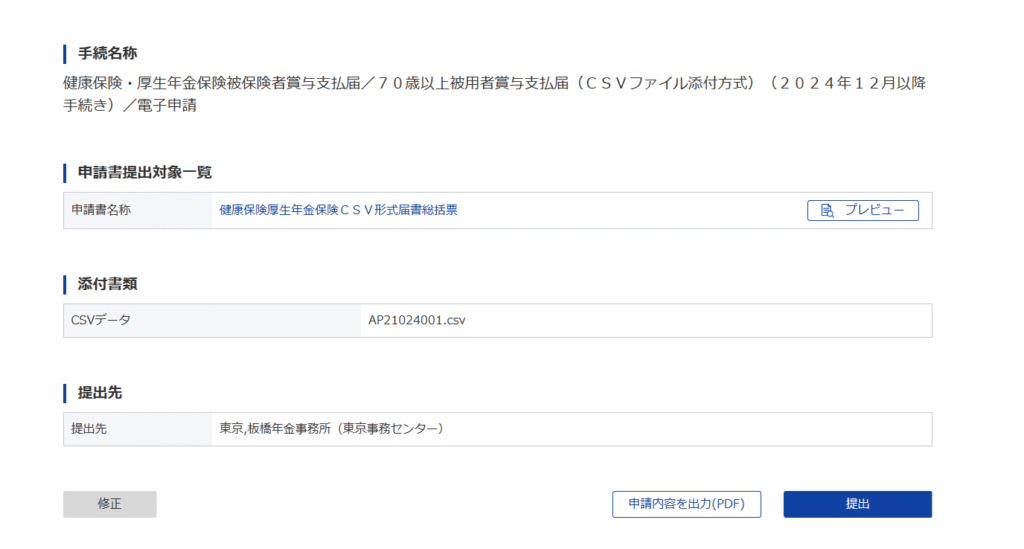
Task: Click the document magnifier icon in プレビュー button
Action: (x=827, y=210)
